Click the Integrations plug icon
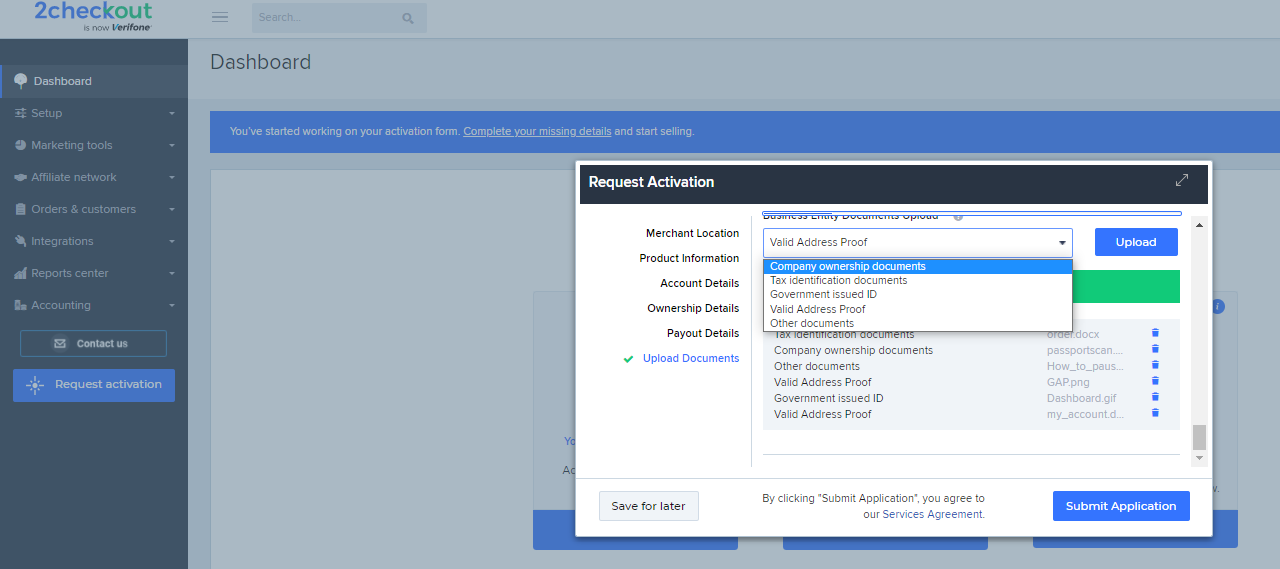The width and height of the screenshot is (1280, 569). tap(21, 241)
